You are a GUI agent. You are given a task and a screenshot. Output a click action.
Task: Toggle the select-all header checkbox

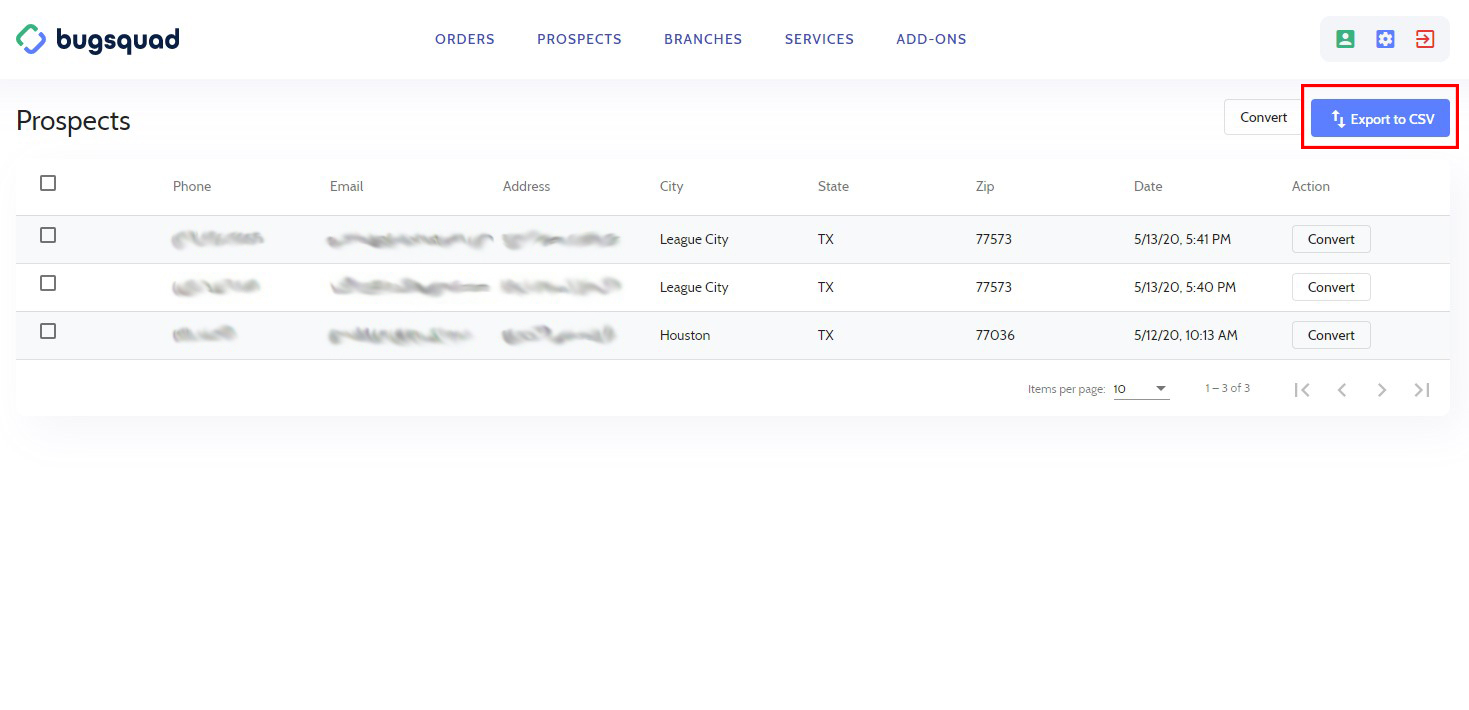click(x=48, y=183)
